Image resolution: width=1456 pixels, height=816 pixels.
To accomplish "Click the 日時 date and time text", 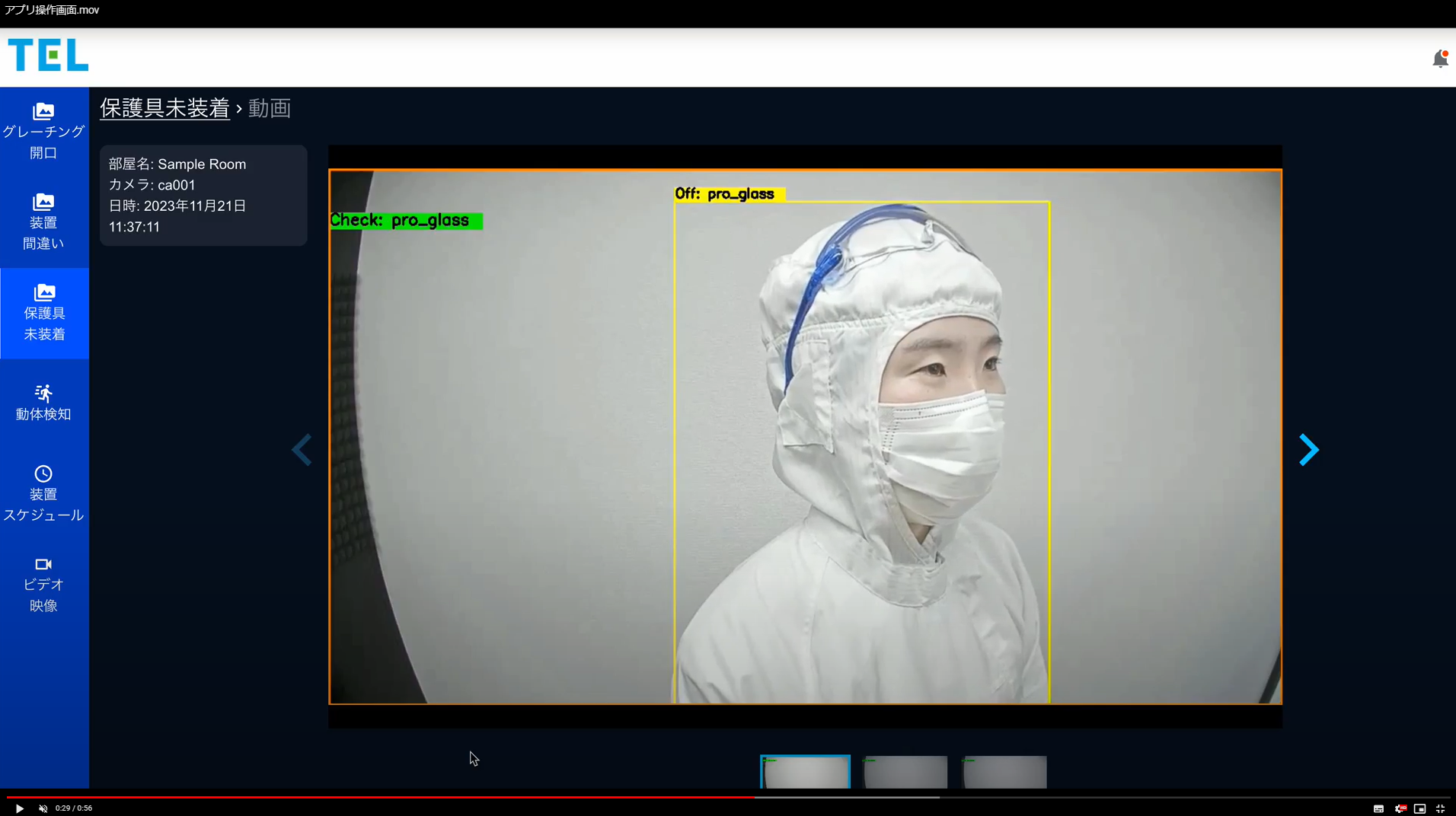I will 177,216.
